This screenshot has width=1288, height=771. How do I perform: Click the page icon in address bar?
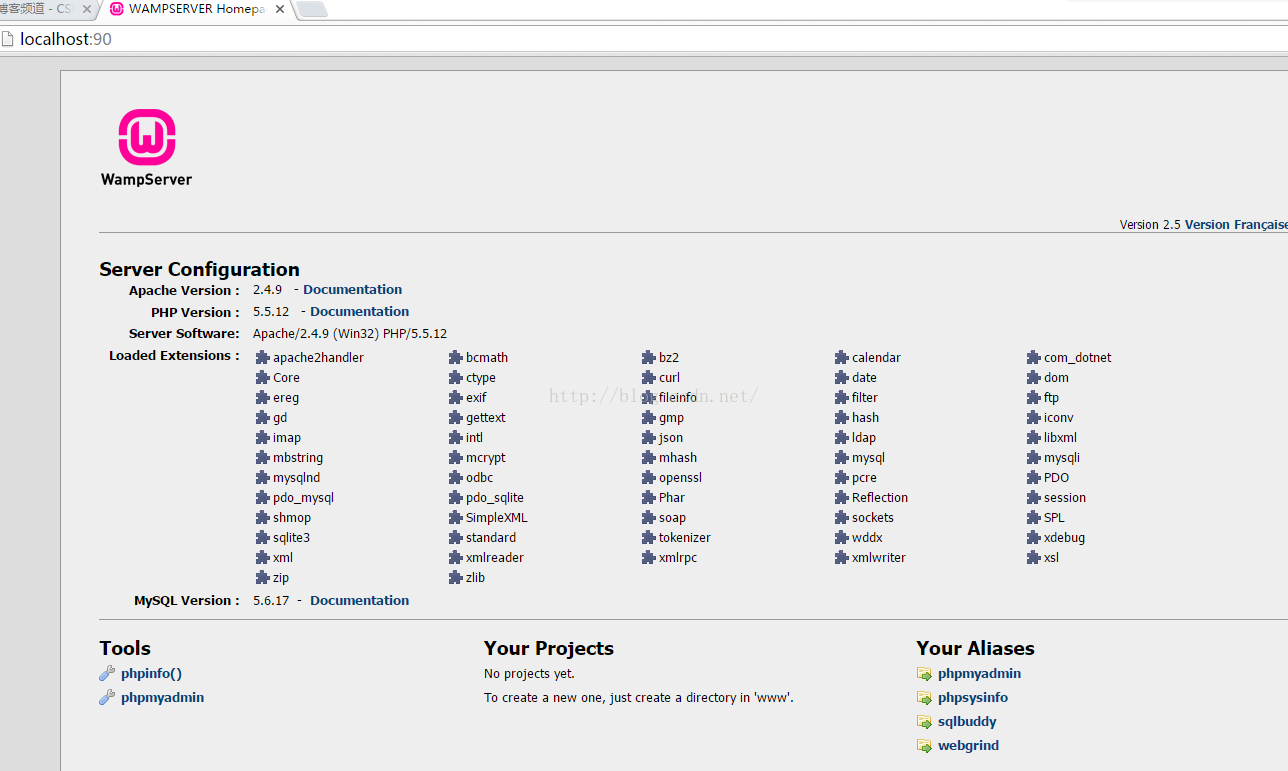pos(7,39)
